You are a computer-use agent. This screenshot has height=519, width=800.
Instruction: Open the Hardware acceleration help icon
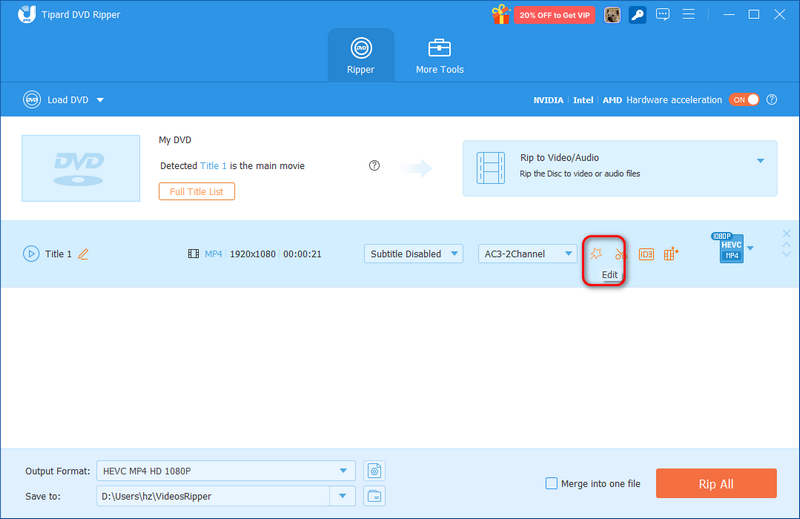(x=772, y=100)
